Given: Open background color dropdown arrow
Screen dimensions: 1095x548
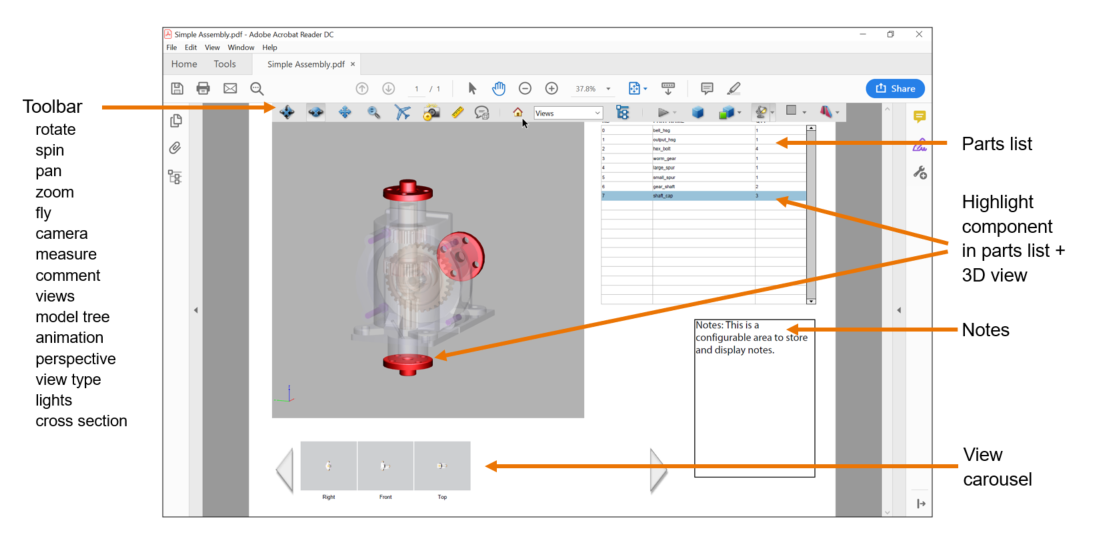Looking at the screenshot, I should coord(804,113).
